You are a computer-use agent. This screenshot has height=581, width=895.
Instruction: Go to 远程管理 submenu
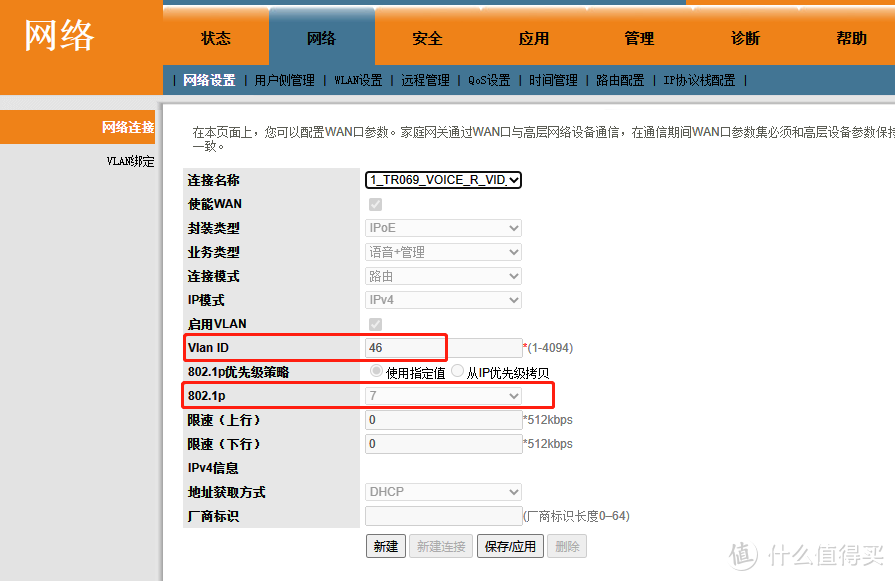pos(425,80)
